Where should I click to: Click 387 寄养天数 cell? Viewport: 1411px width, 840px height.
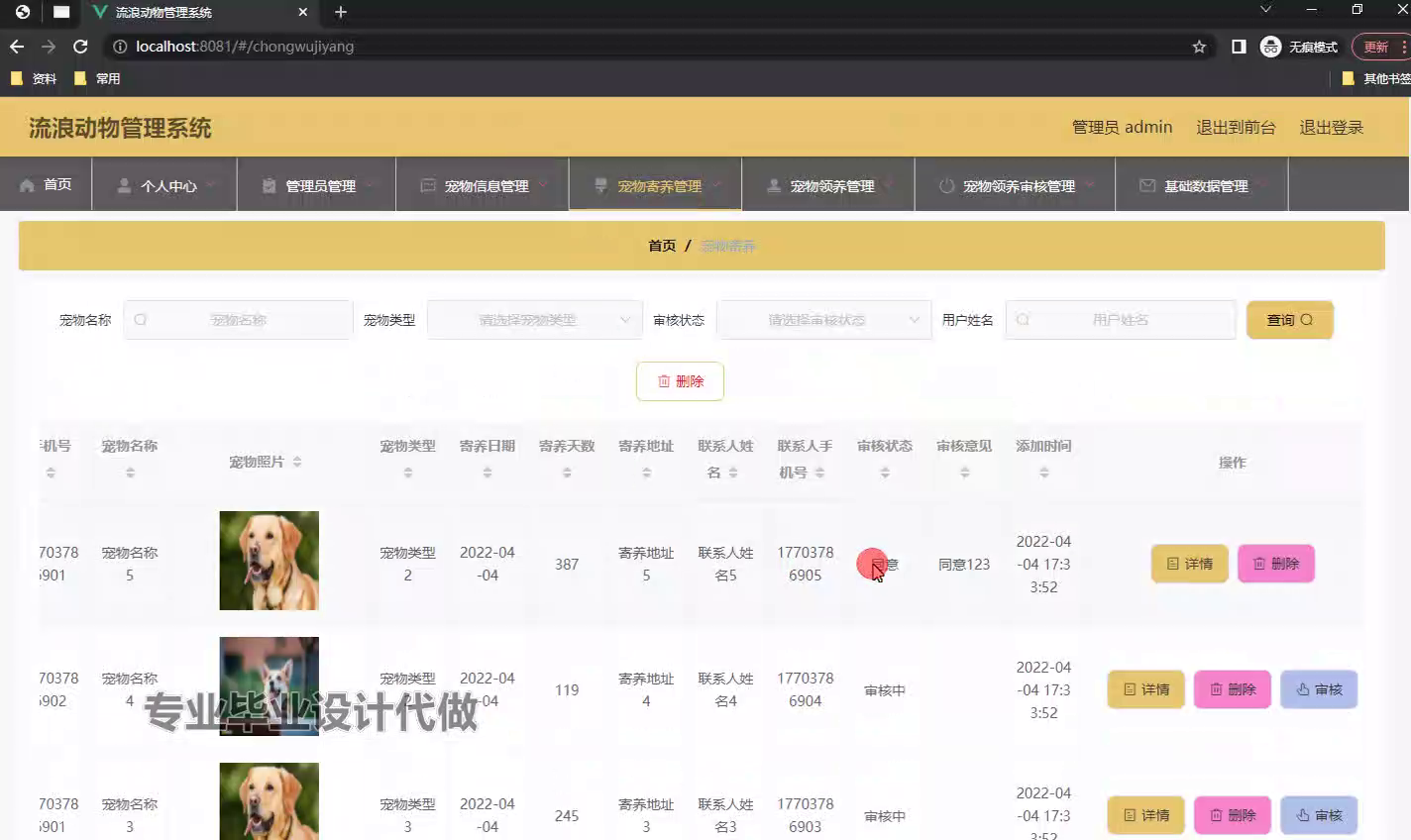(x=567, y=564)
